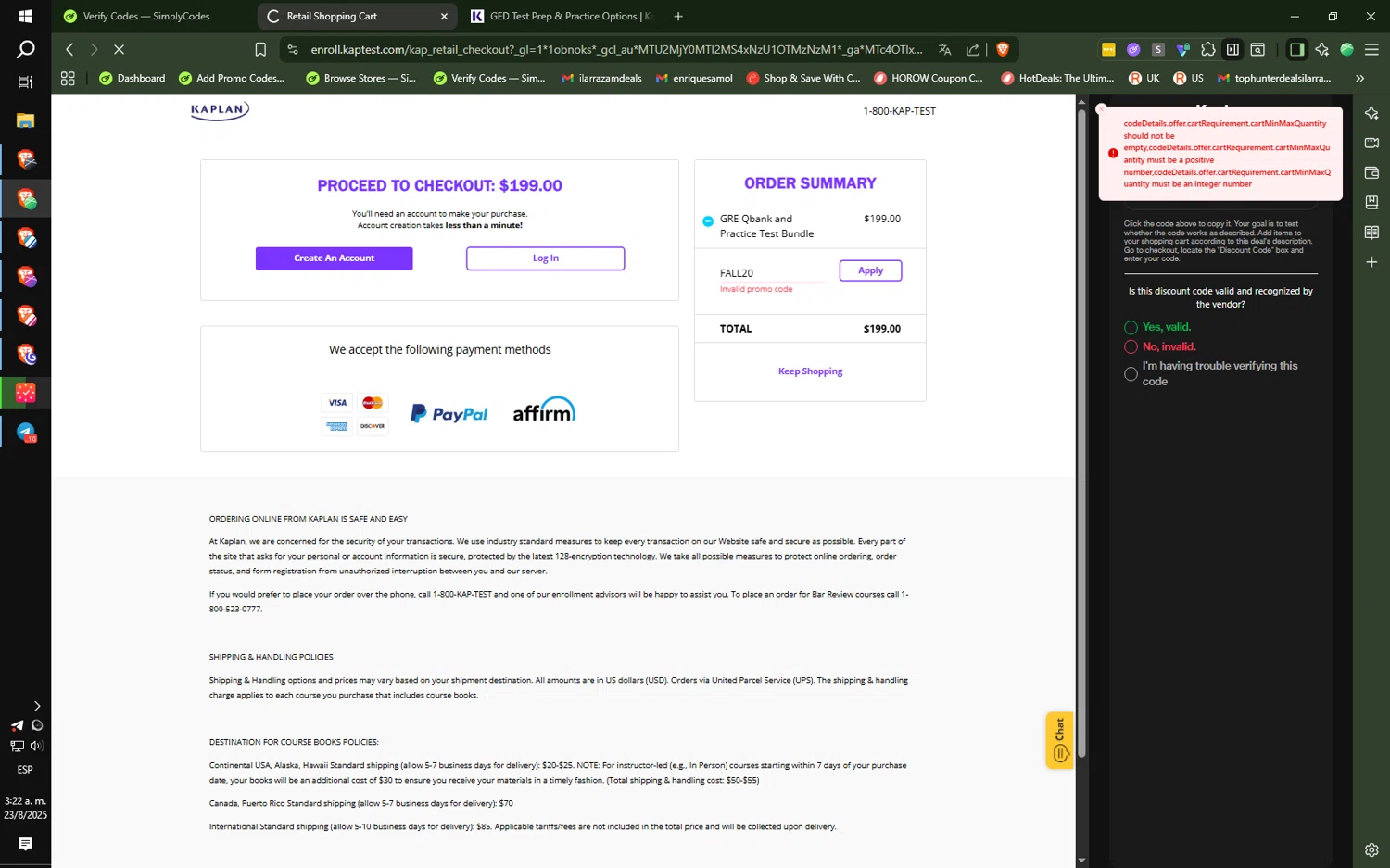Expand the taskbar hidden icons chevron

pyautogui.click(x=37, y=706)
